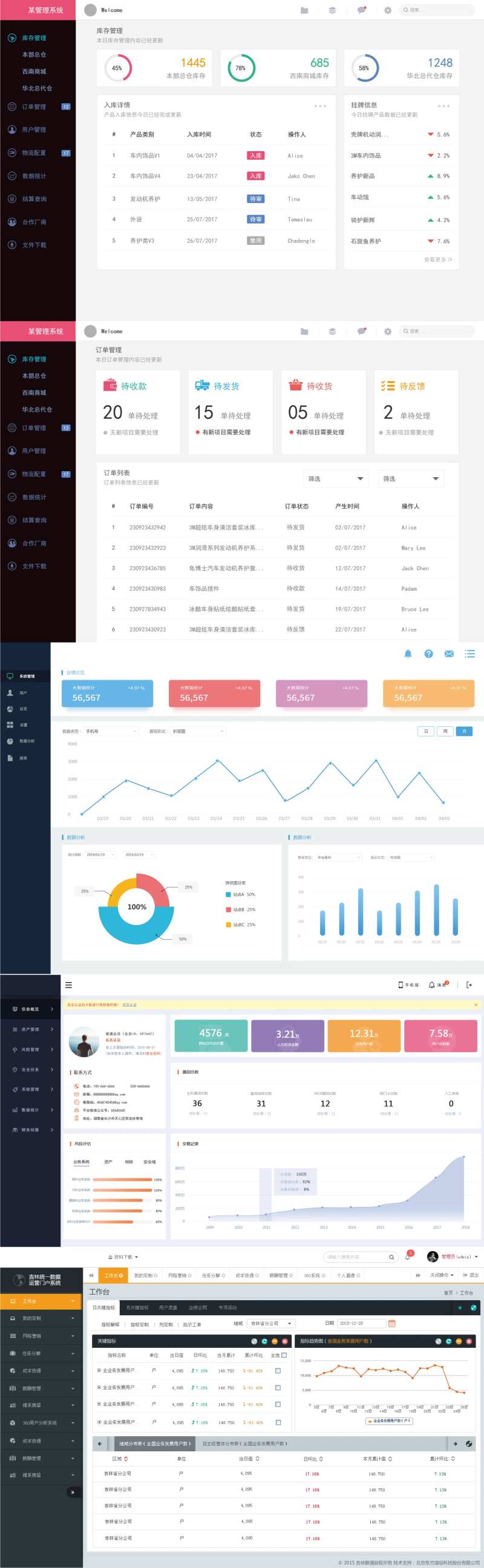Click the hamburger menu icon left of 手机版
Screen dimensions: 484x1568
coord(69,985)
